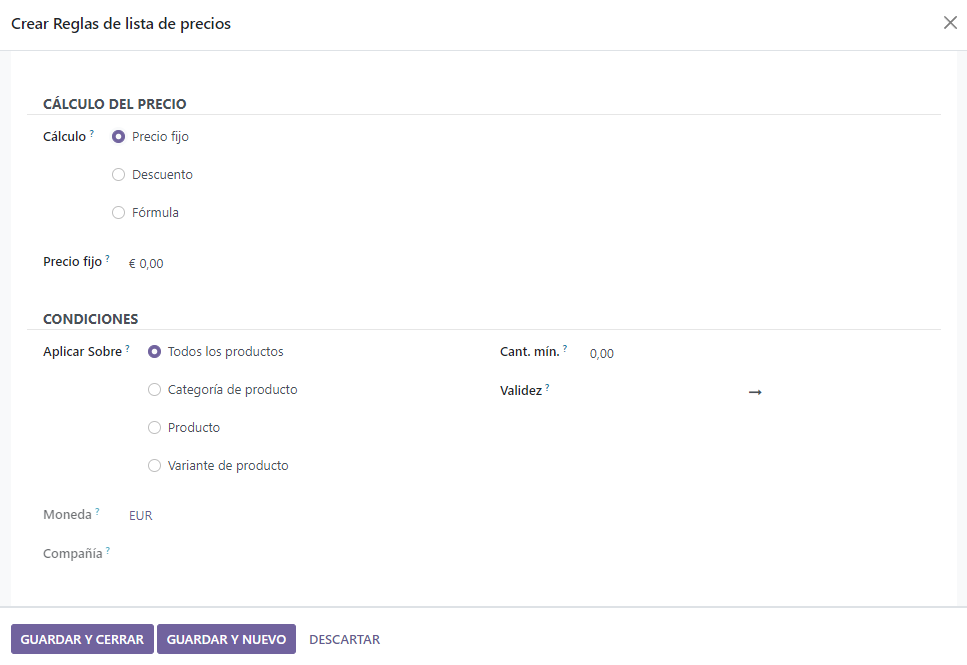The image size is (967, 665).
Task: Select the Fórmula calculation option
Action: click(x=119, y=213)
